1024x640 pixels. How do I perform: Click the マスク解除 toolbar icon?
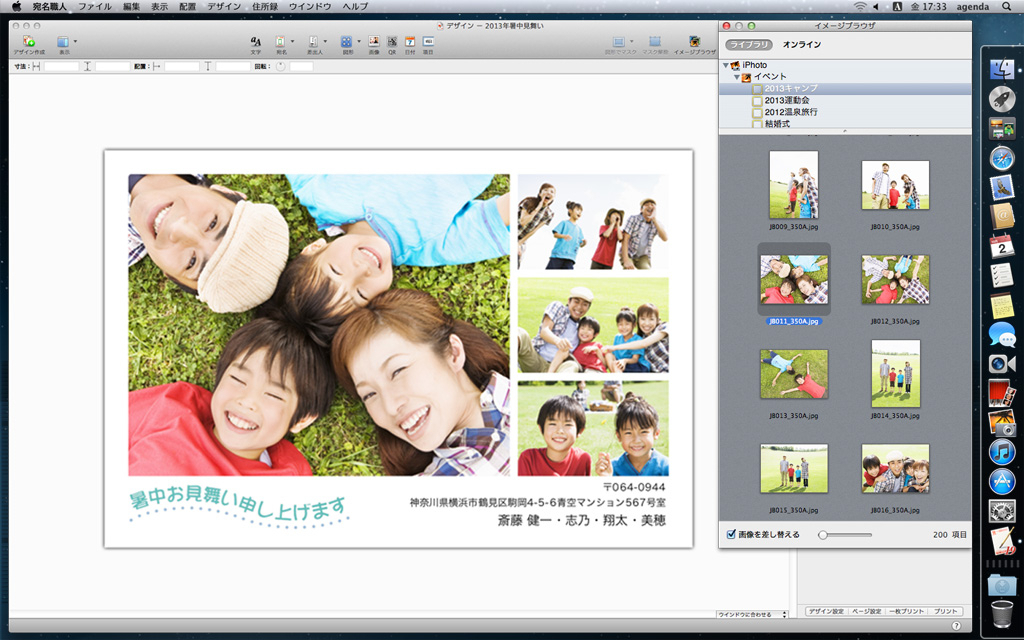(654, 42)
